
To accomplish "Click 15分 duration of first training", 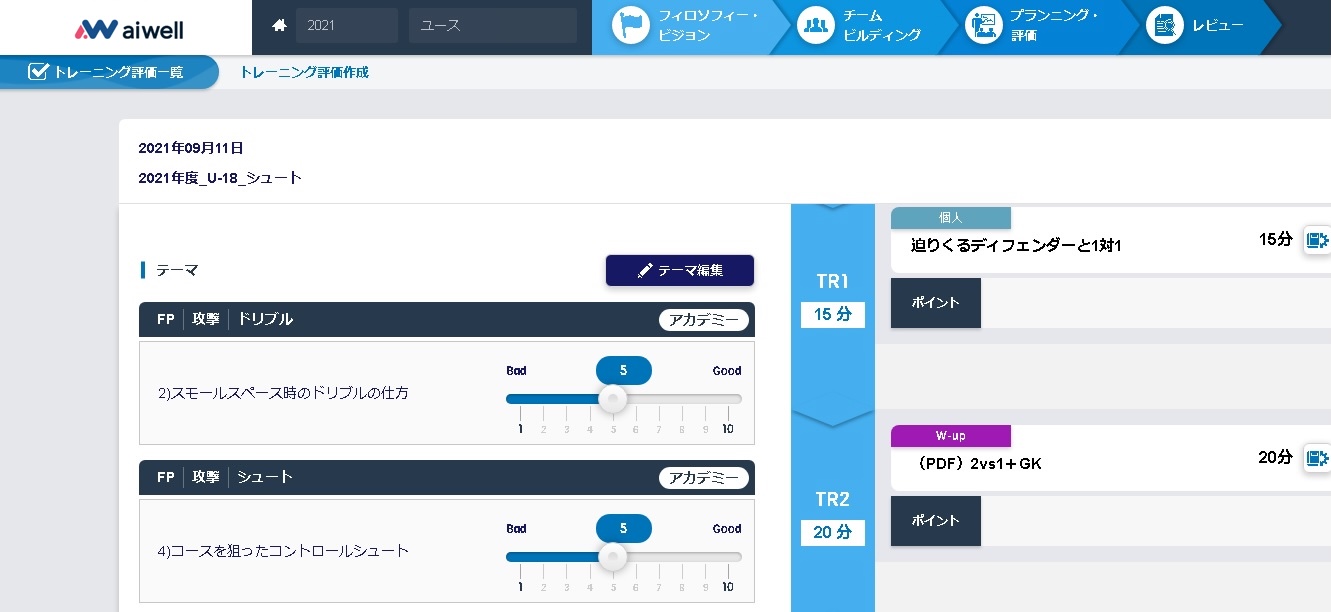I will [1276, 239].
